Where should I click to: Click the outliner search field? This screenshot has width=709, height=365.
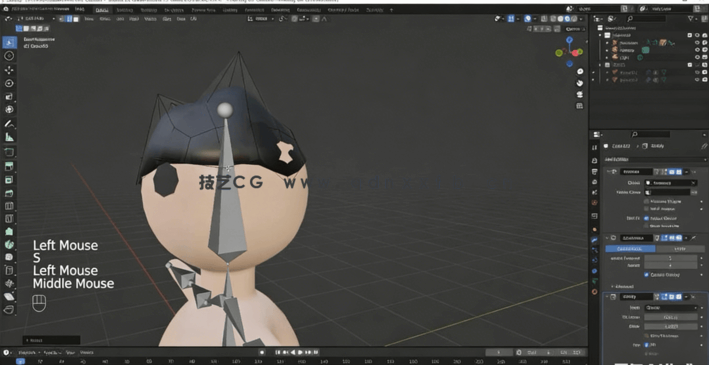646,19
